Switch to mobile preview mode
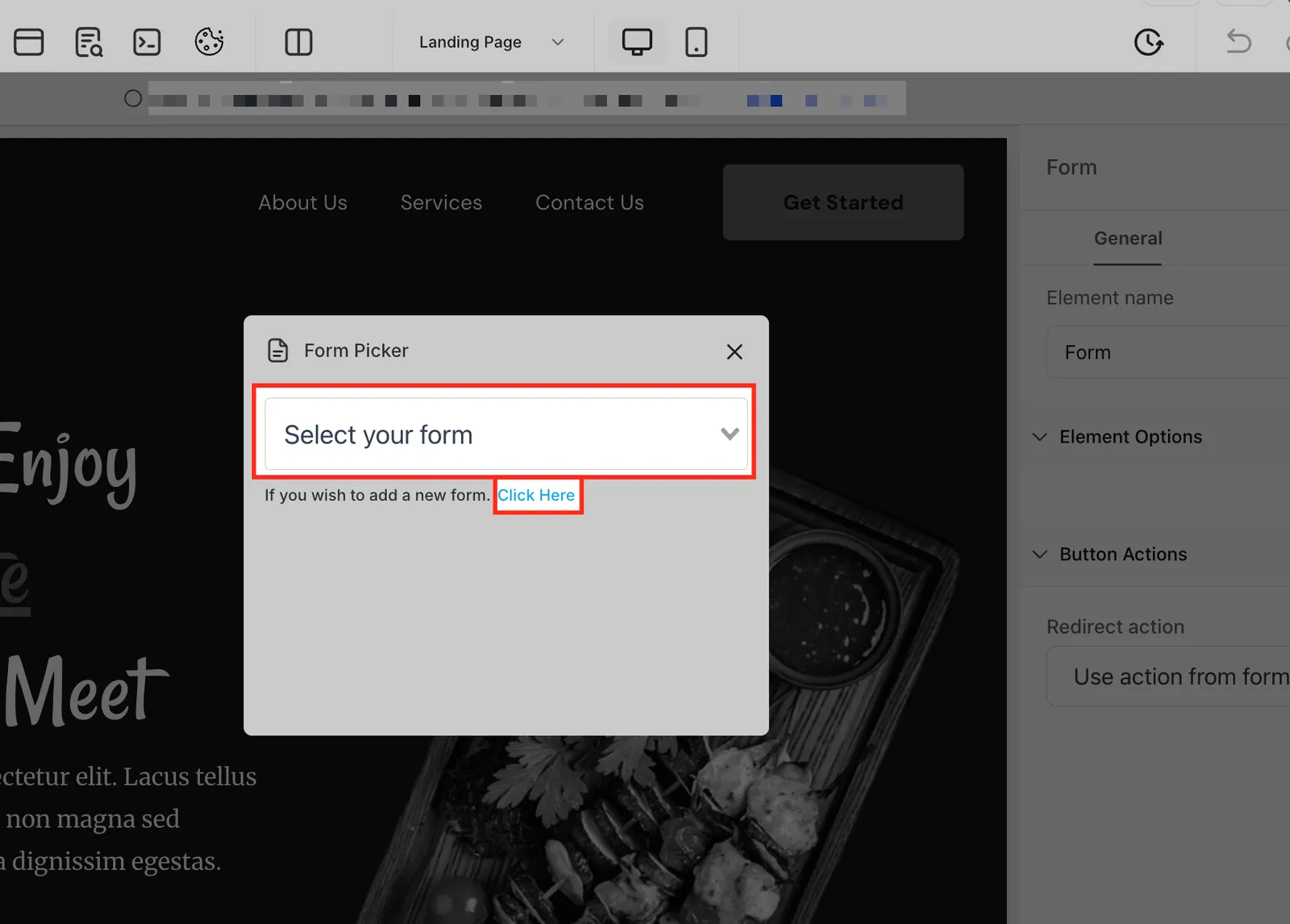This screenshot has width=1290, height=924. coord(696,42)
